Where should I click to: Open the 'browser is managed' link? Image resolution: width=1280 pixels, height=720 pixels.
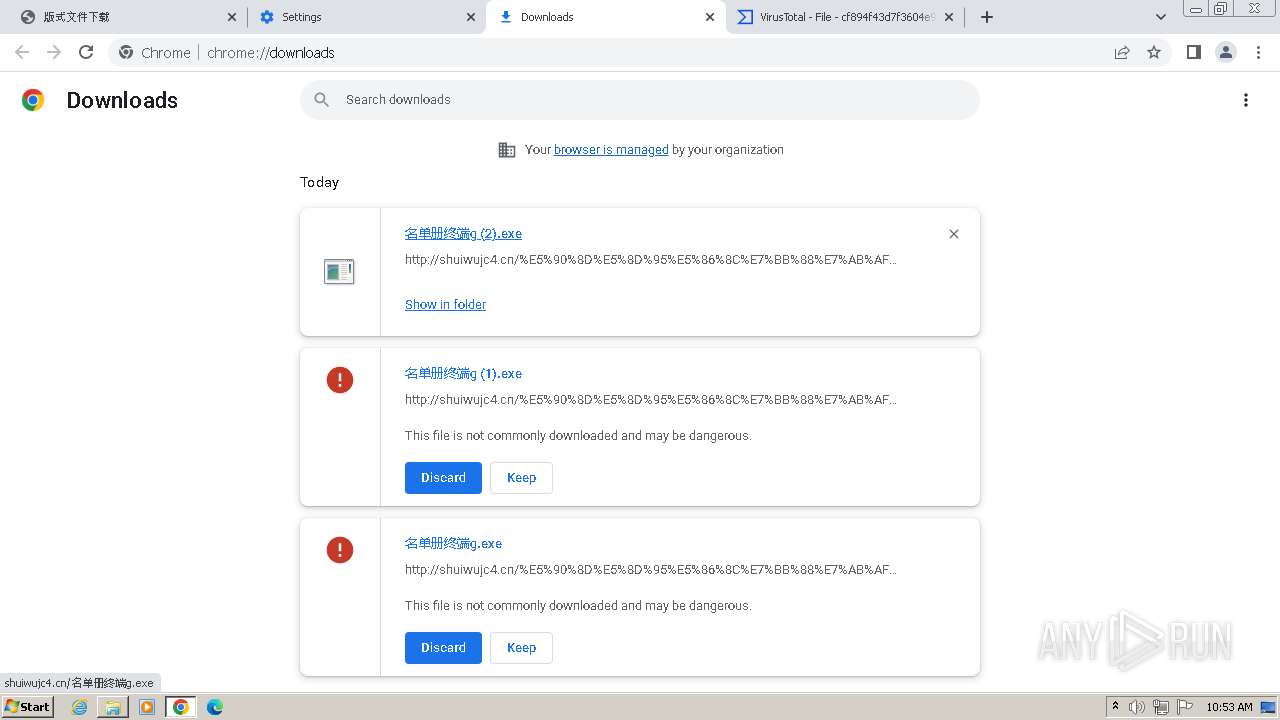click(611, 150)
